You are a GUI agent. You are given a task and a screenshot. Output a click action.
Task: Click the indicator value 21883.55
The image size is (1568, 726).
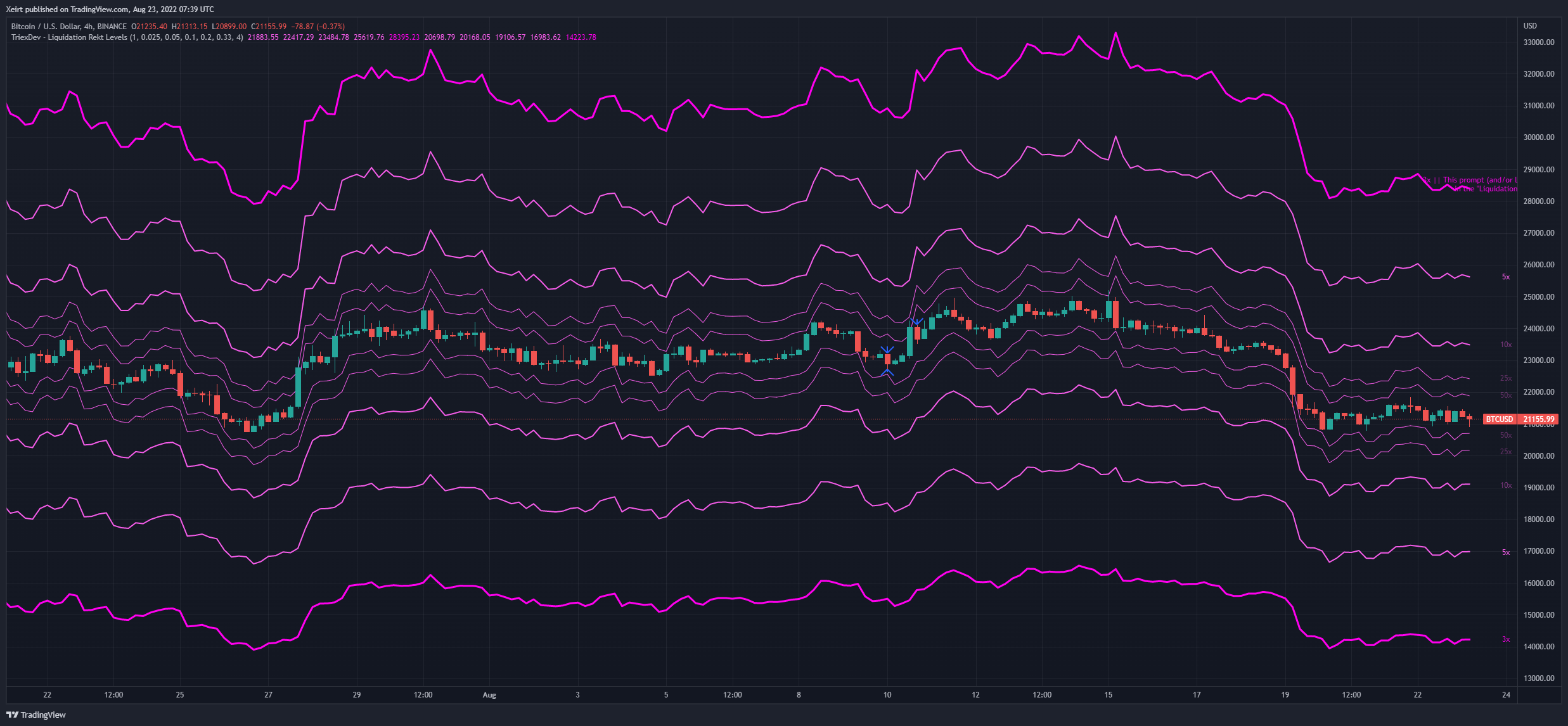(x=263, y=37)
